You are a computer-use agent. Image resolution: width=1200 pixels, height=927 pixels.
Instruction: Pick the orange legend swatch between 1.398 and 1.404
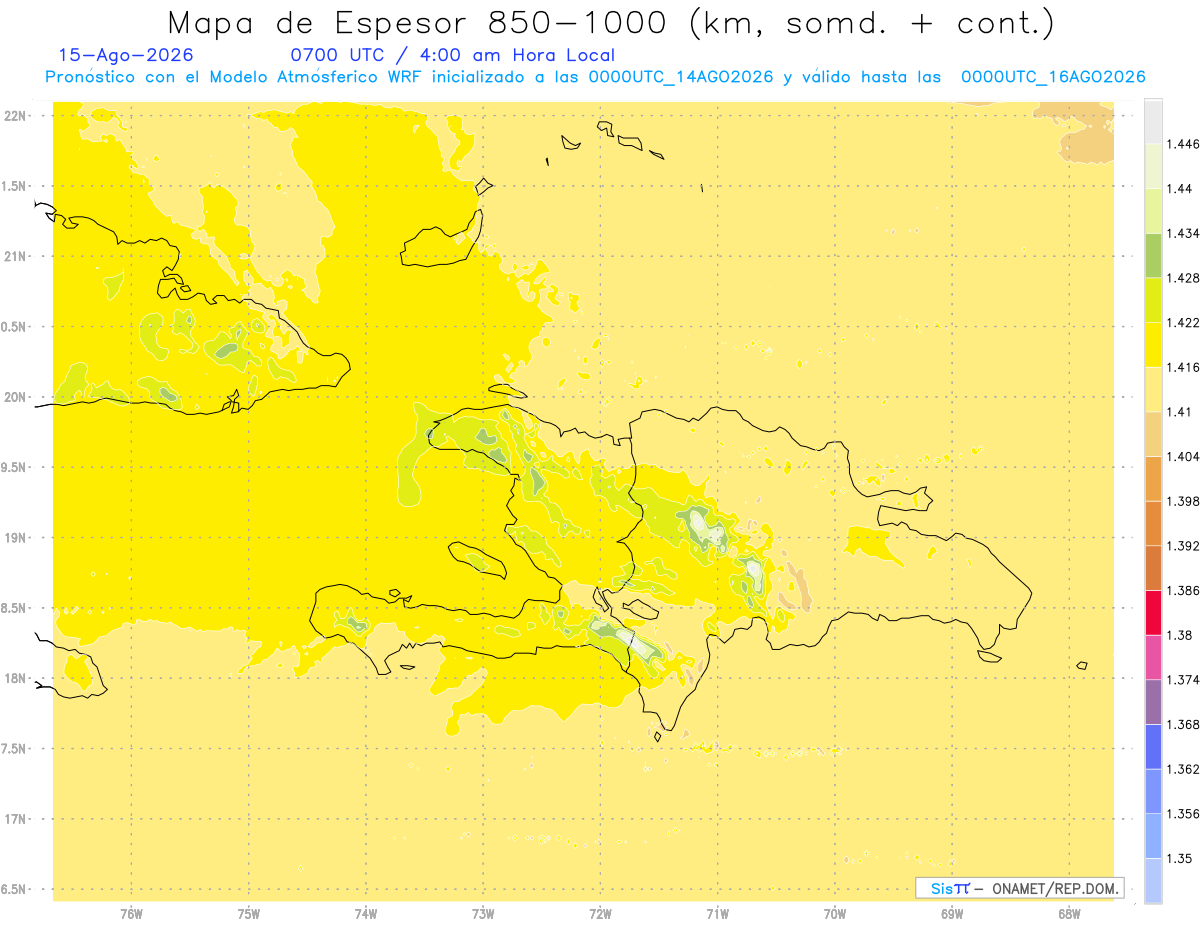point(1153,479)
